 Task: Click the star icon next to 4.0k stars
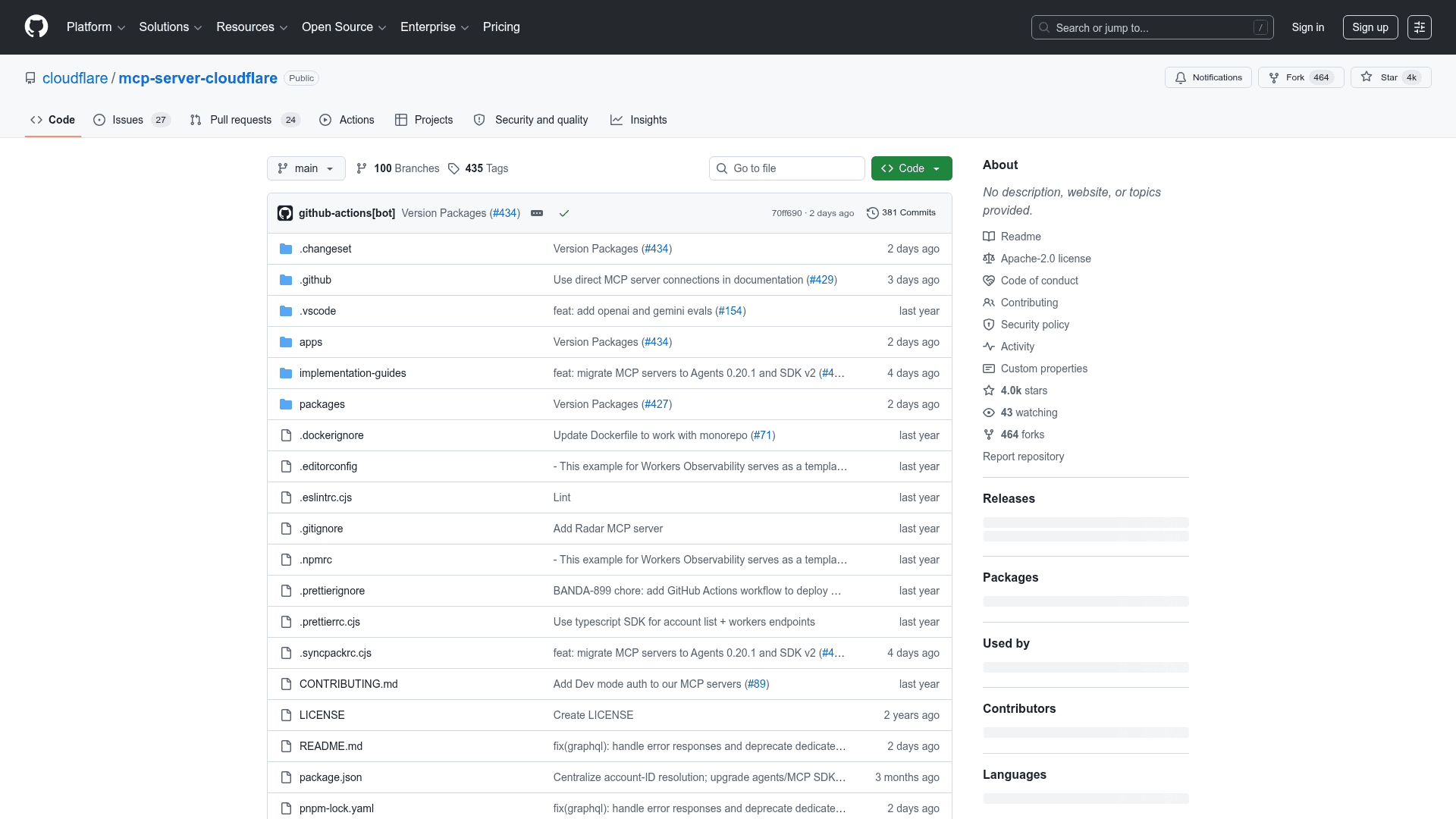[x=989, y=391]
